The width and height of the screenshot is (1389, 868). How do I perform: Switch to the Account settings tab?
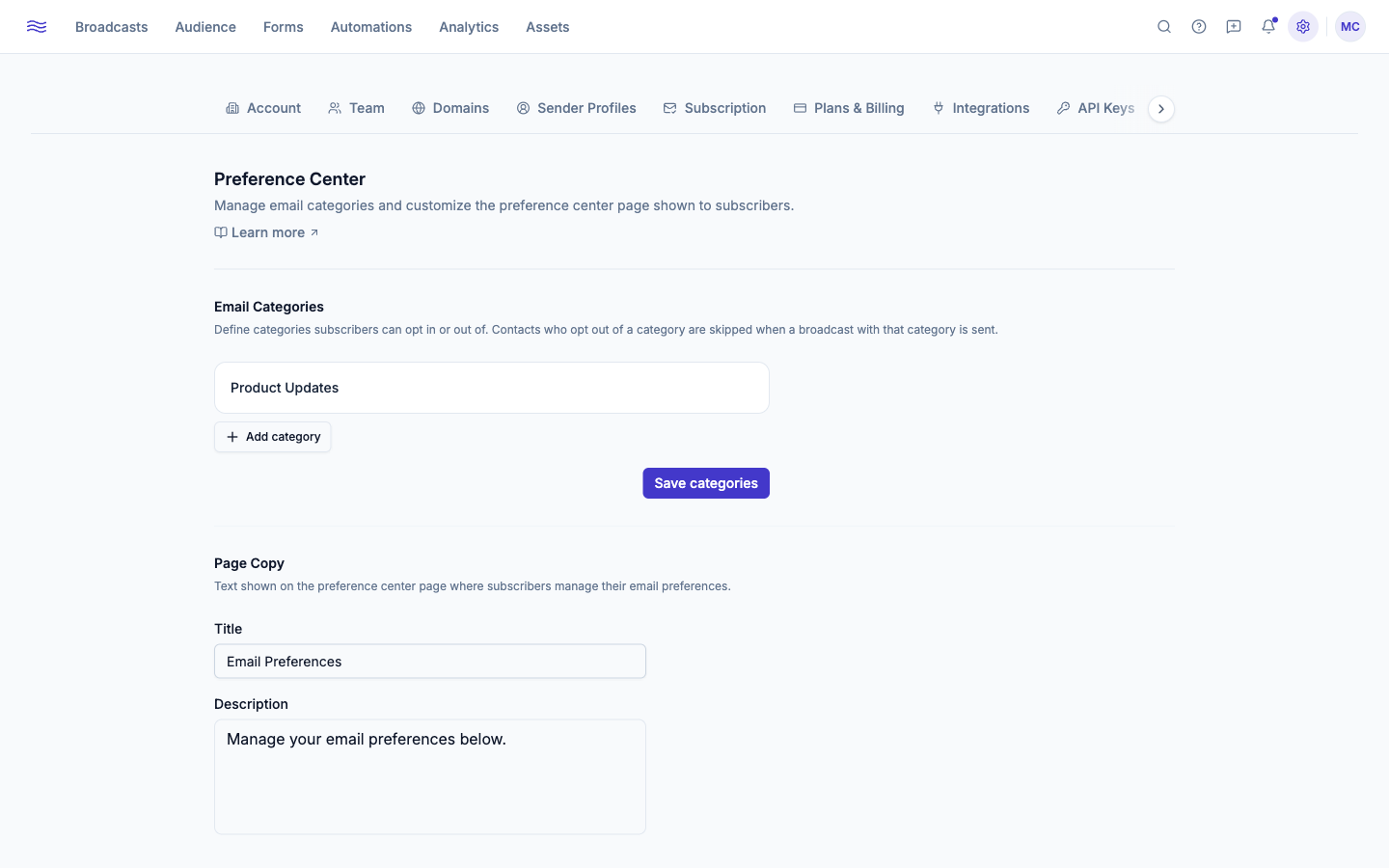pos(263,108)
